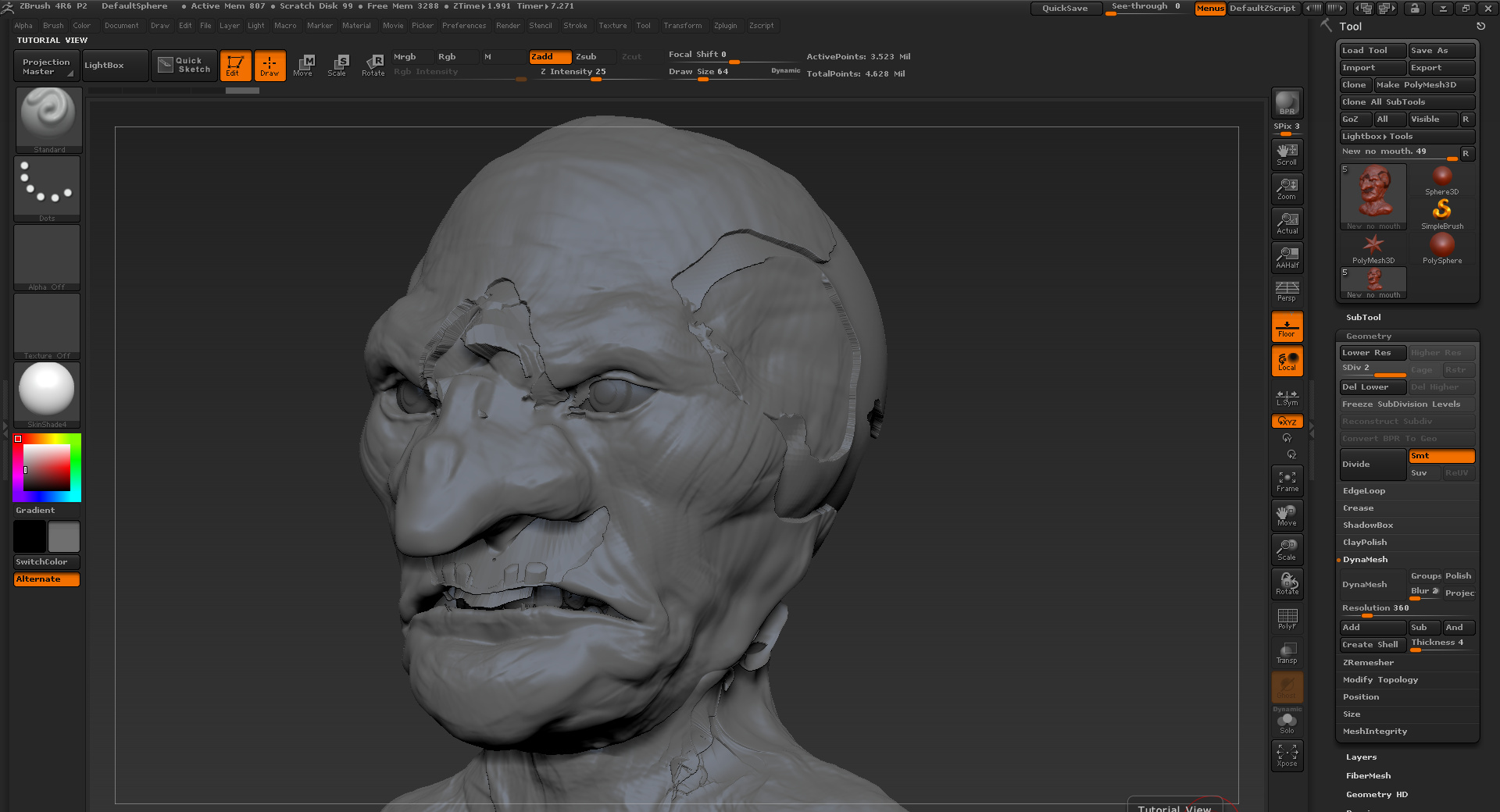1500x812 pixels.
Task: Toggle XYZ rotation mode
Action: tap(1287, 422)
